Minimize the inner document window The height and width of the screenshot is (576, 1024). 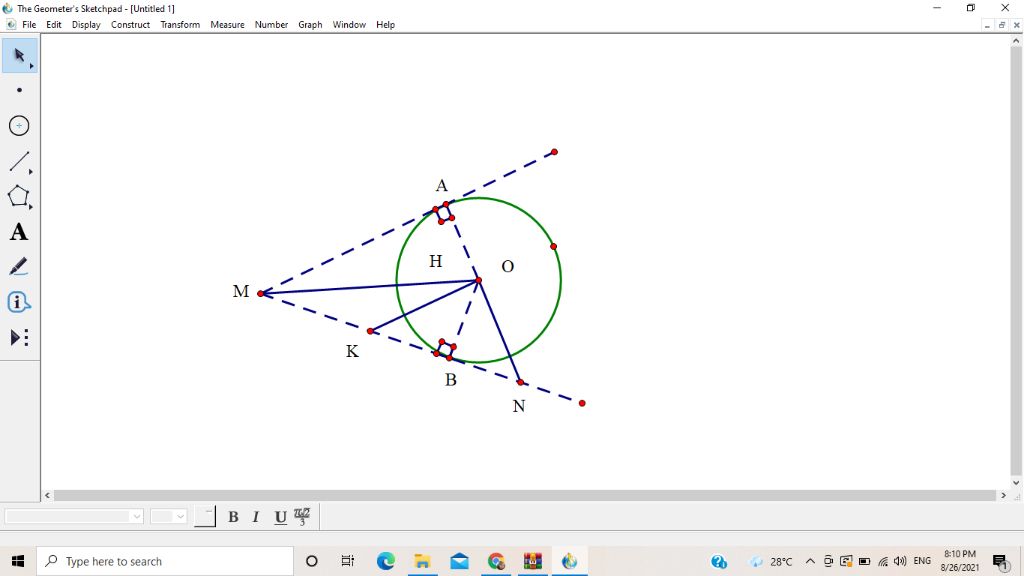click(987, 25)
